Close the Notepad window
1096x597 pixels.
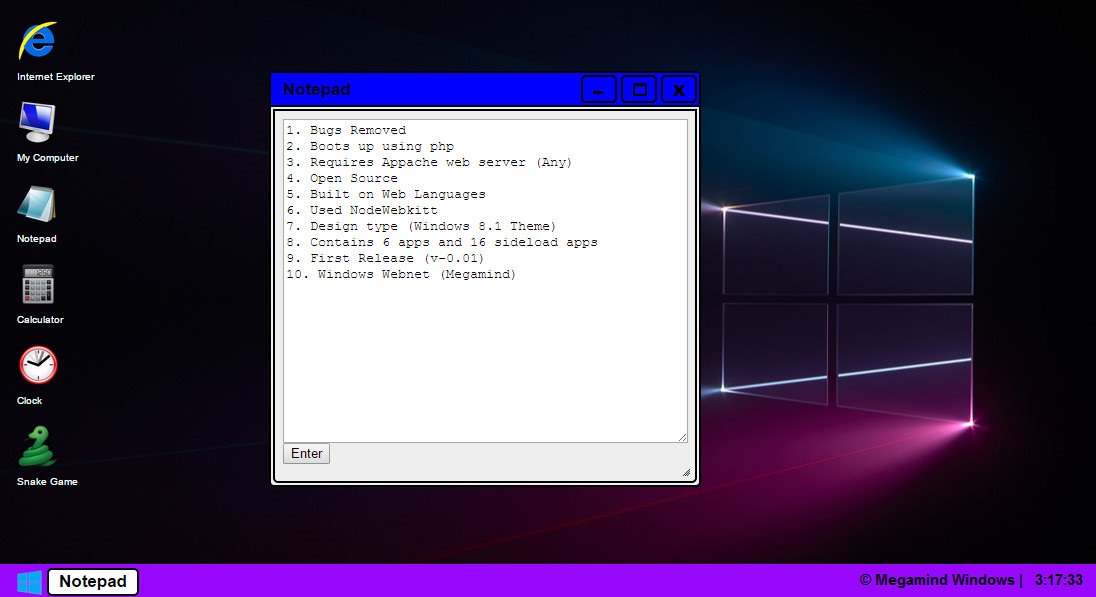tap(679, 89)
